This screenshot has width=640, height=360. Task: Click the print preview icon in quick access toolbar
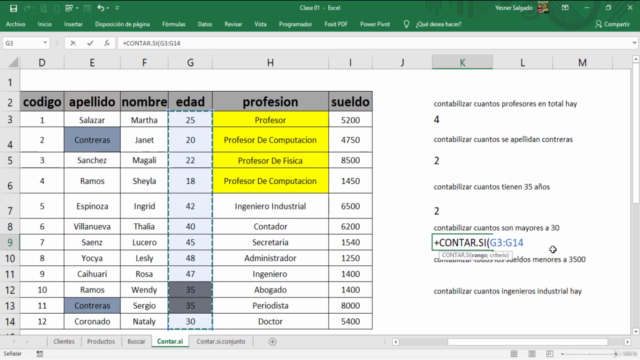[x=43, y=8]
